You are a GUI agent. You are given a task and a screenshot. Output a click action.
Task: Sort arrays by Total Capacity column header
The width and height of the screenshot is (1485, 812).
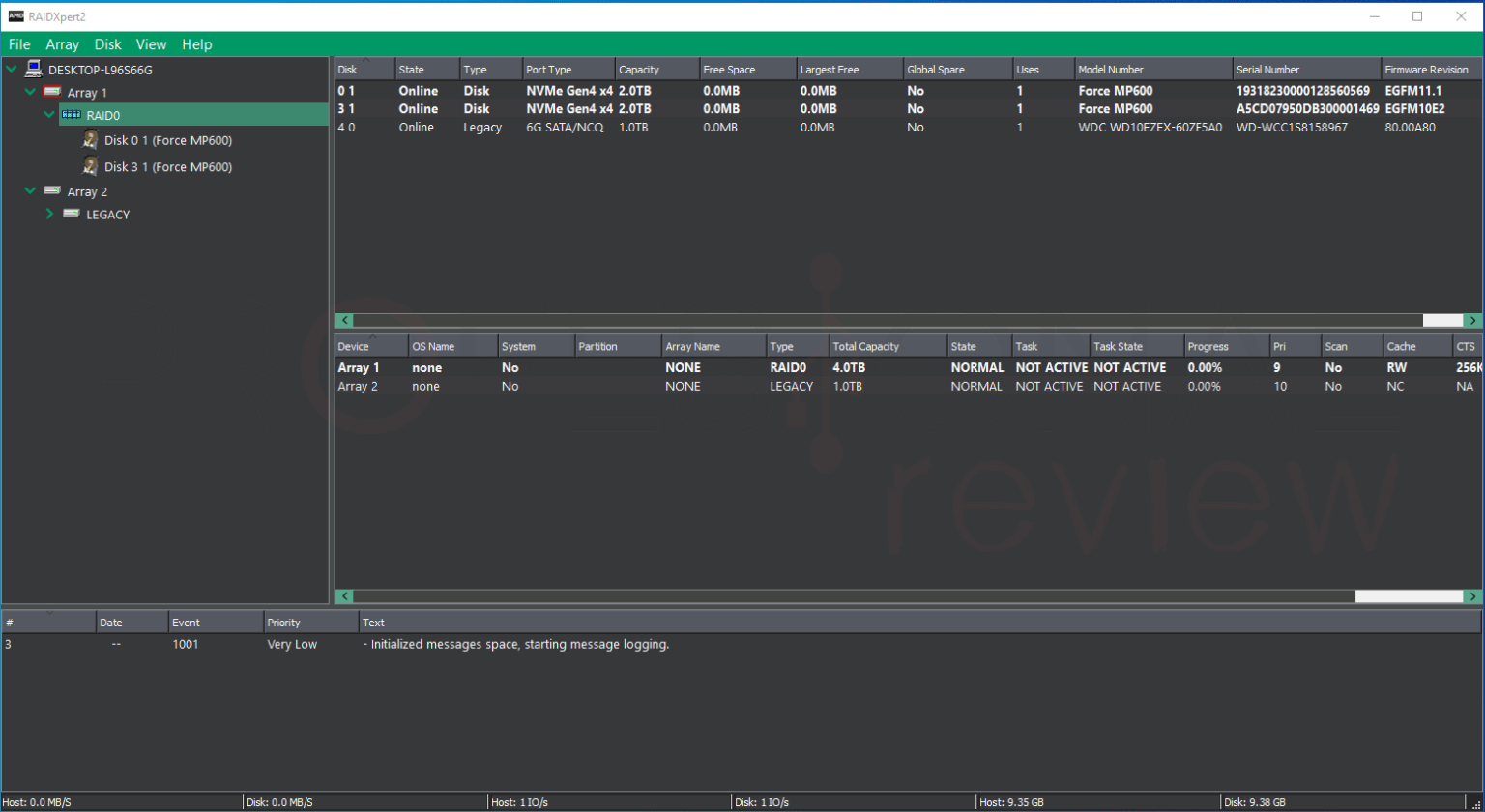[x=887, y=346]
